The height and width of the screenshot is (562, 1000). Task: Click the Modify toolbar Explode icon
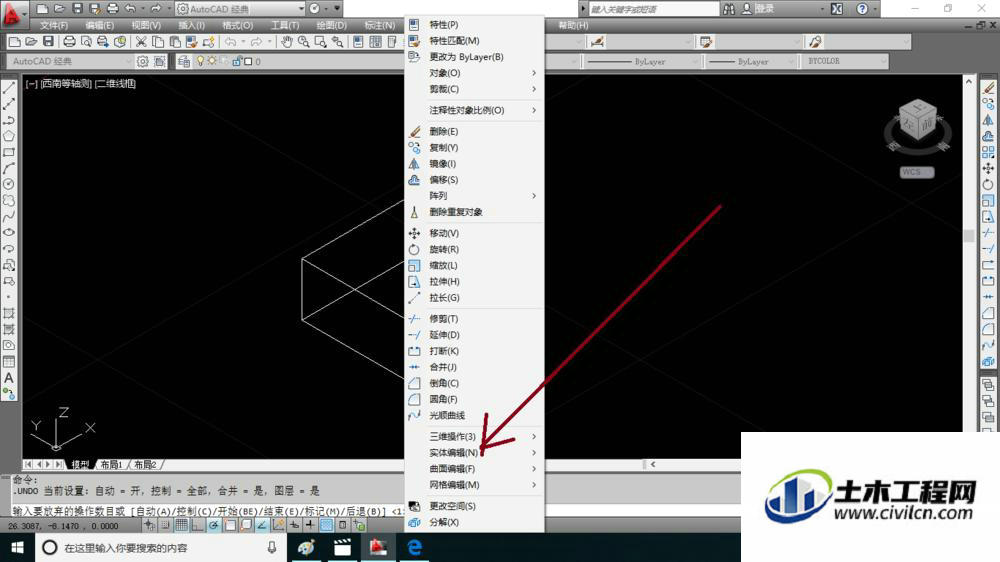click(x=988, y=362)
